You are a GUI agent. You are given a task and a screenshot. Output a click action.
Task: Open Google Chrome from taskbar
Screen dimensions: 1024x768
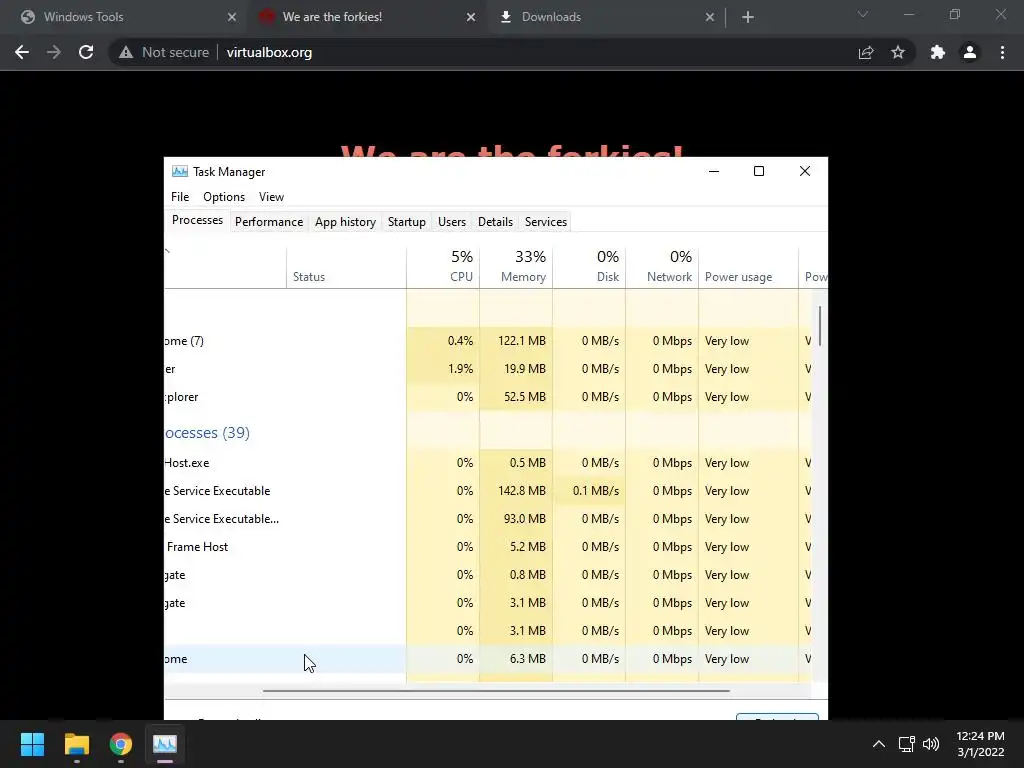(x=121, y=744)
